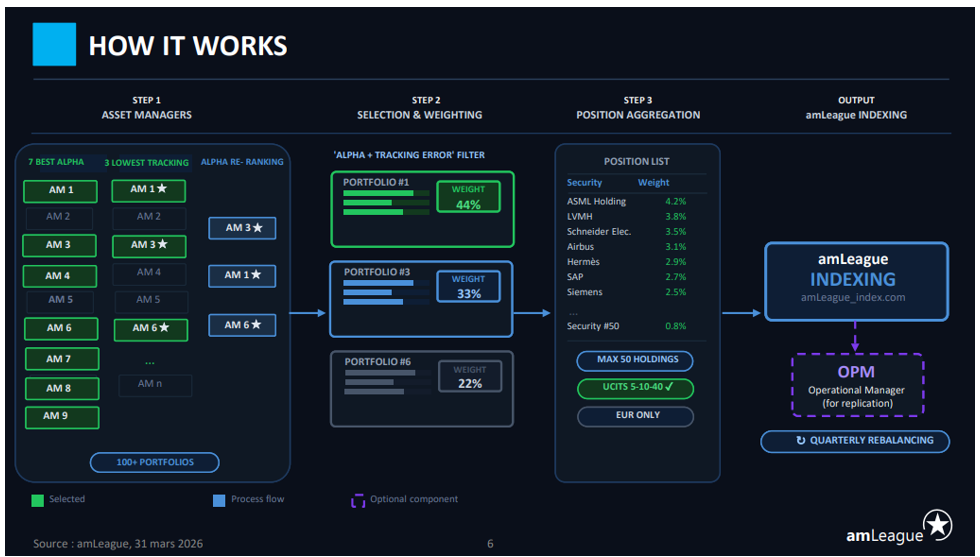Select AM 3 under 7 Best Alpha
Screen dimensions: 980x557
(59, 245)
